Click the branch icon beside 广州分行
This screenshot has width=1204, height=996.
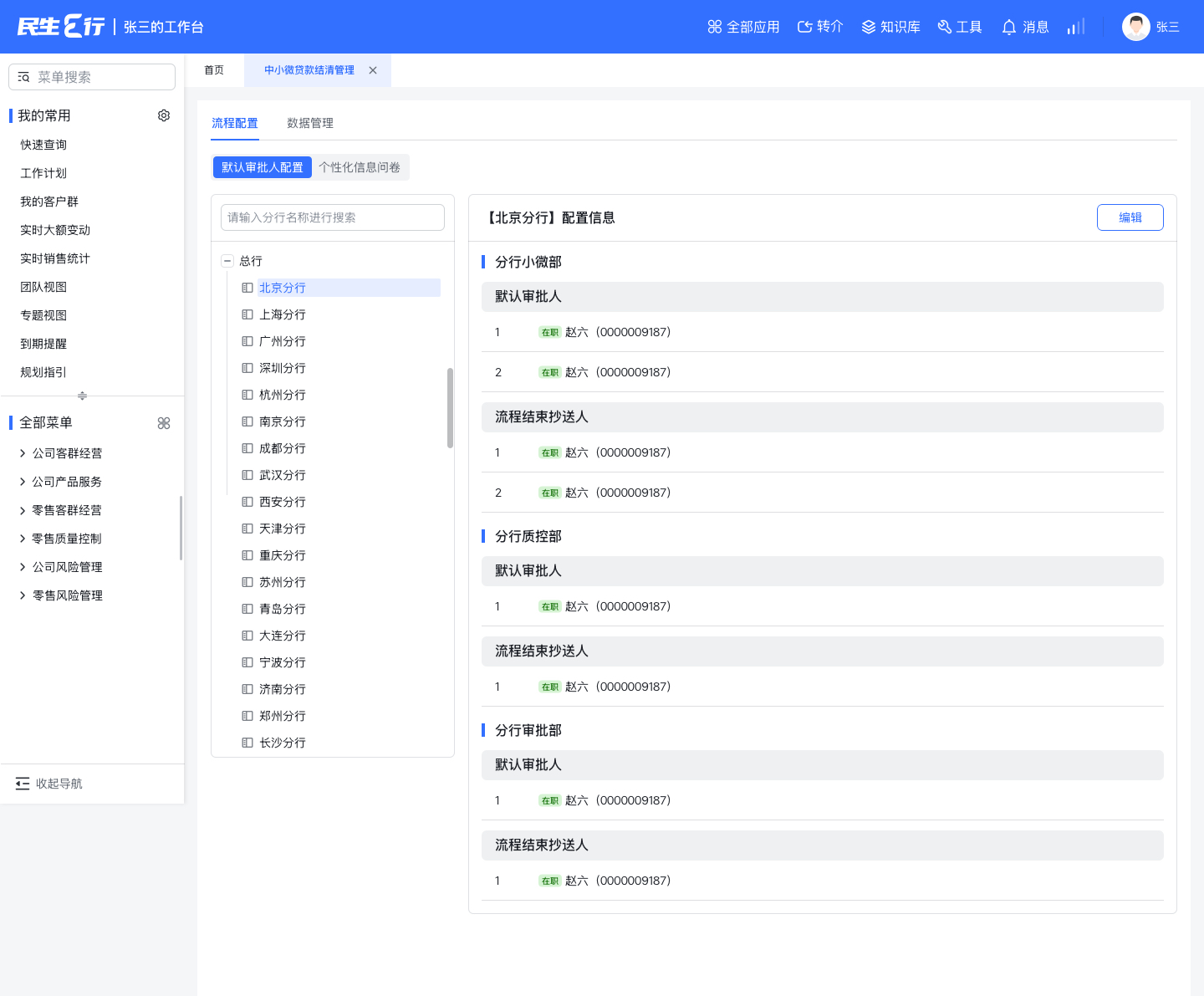[x=247, y=341]
